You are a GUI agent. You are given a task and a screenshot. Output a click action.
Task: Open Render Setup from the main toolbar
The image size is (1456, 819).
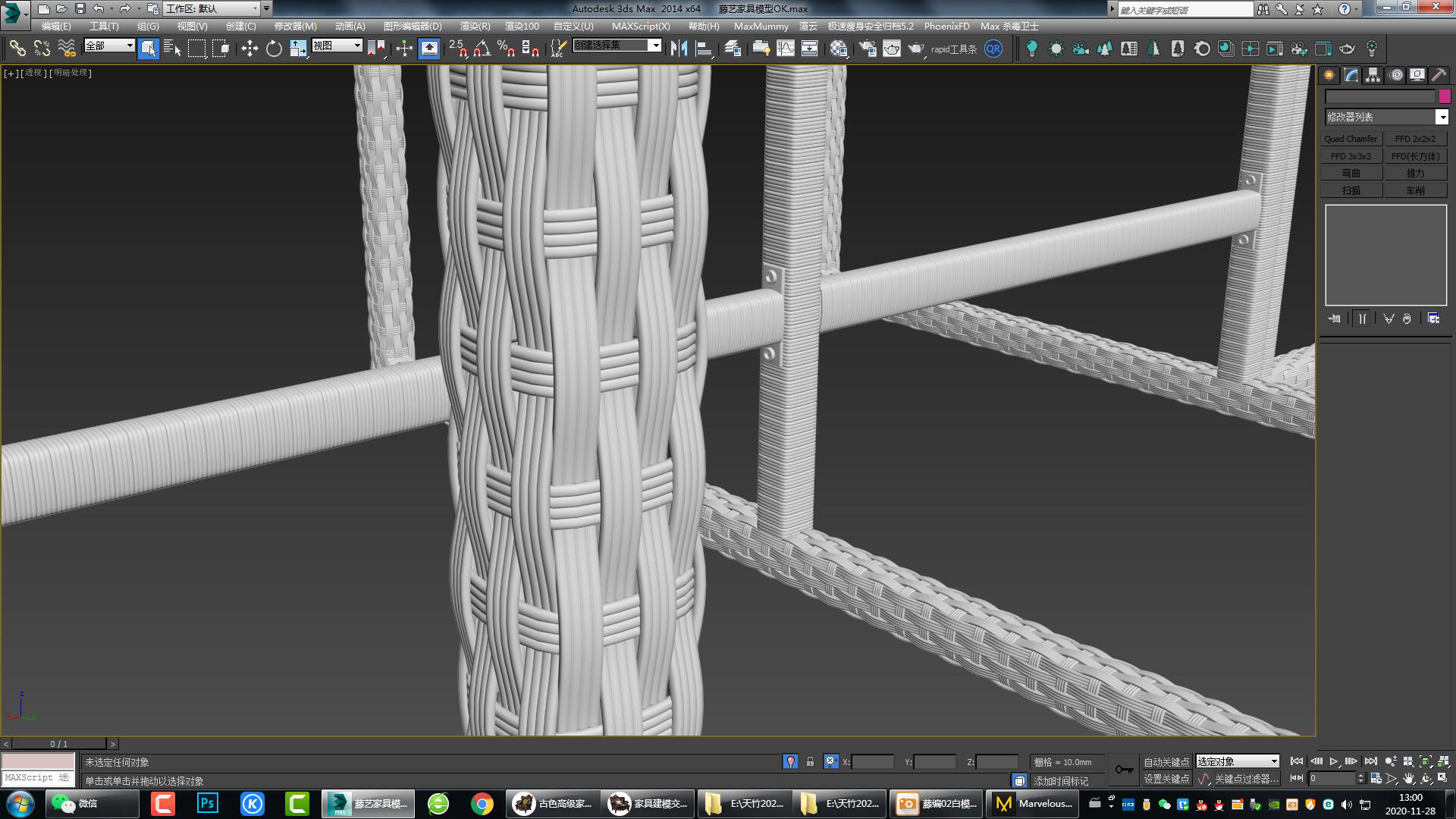tap(869, 48)
